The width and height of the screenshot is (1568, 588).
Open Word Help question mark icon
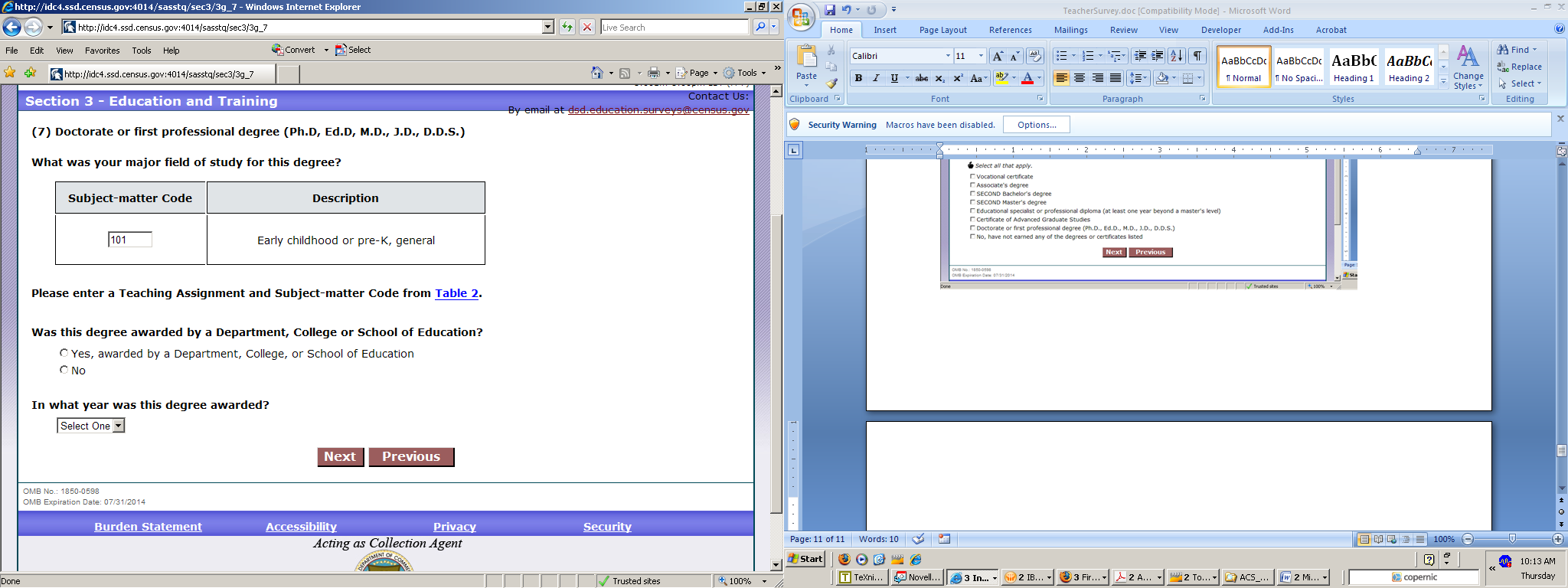[x=1560, y=29]
